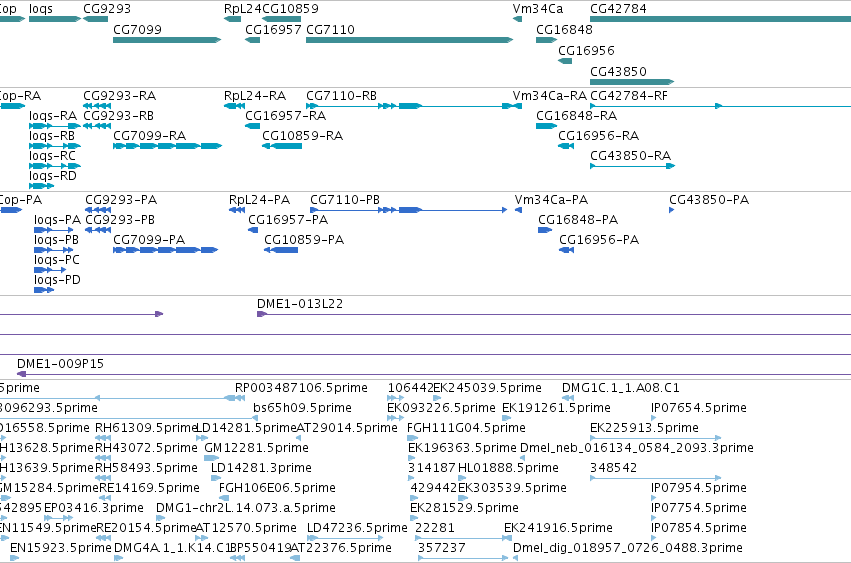Select EST EK225913.5prime label
Screen dimensions: 851x563
pos(644,428)
